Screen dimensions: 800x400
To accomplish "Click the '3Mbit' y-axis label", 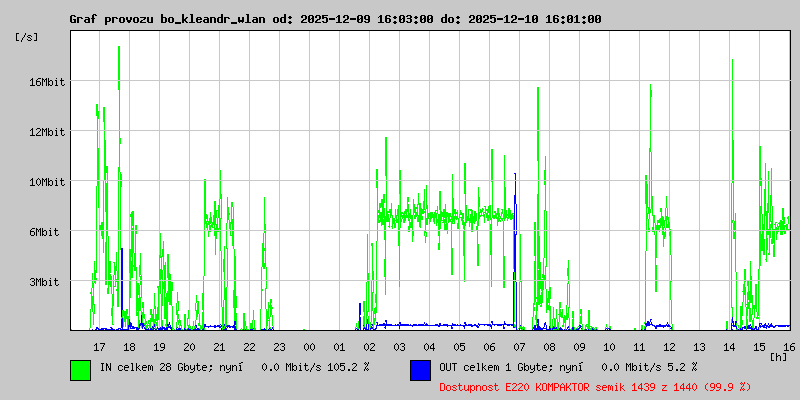I will coord(46,282).
